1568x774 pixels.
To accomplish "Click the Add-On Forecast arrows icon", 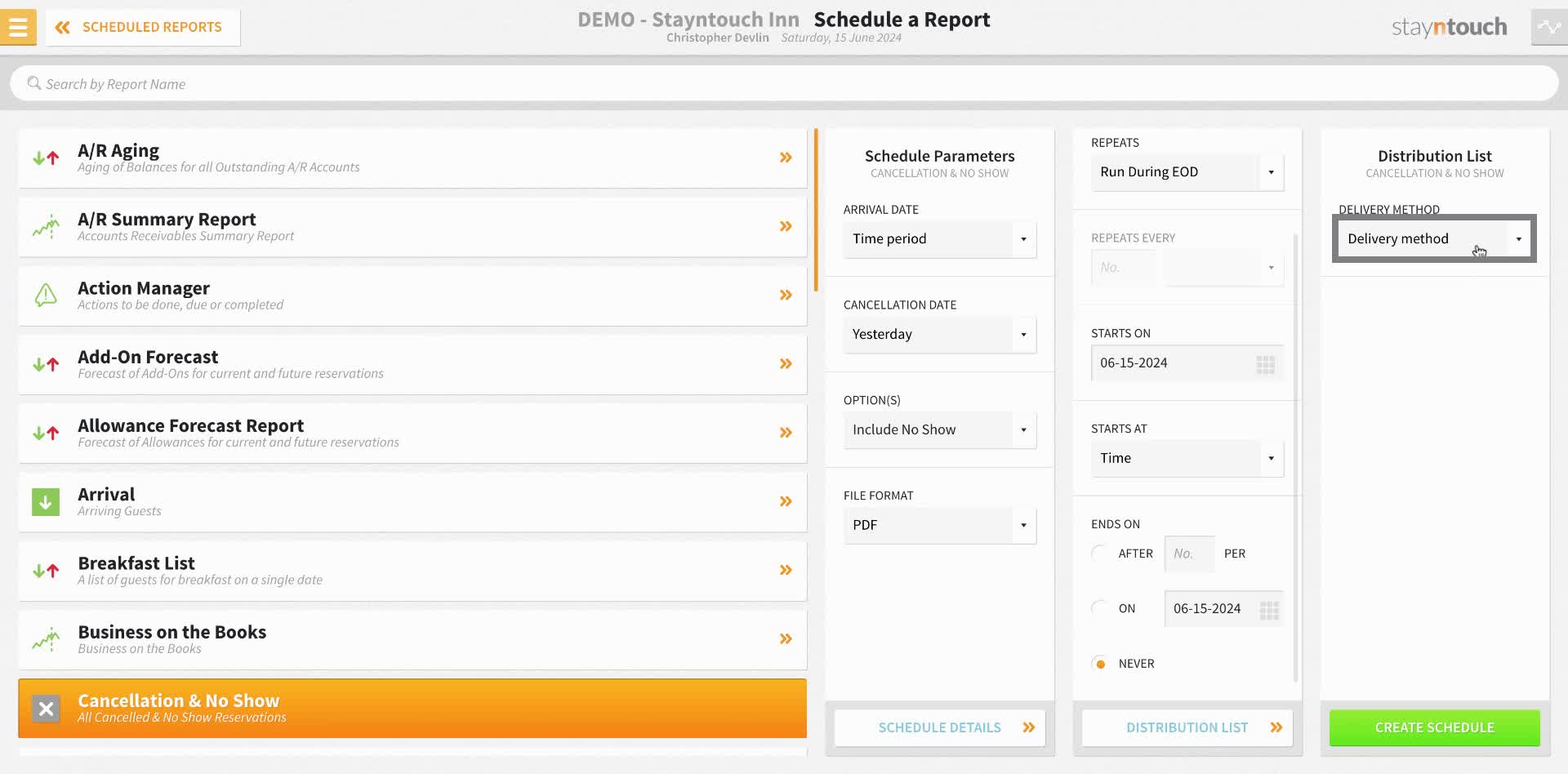I will coord(46,364).
